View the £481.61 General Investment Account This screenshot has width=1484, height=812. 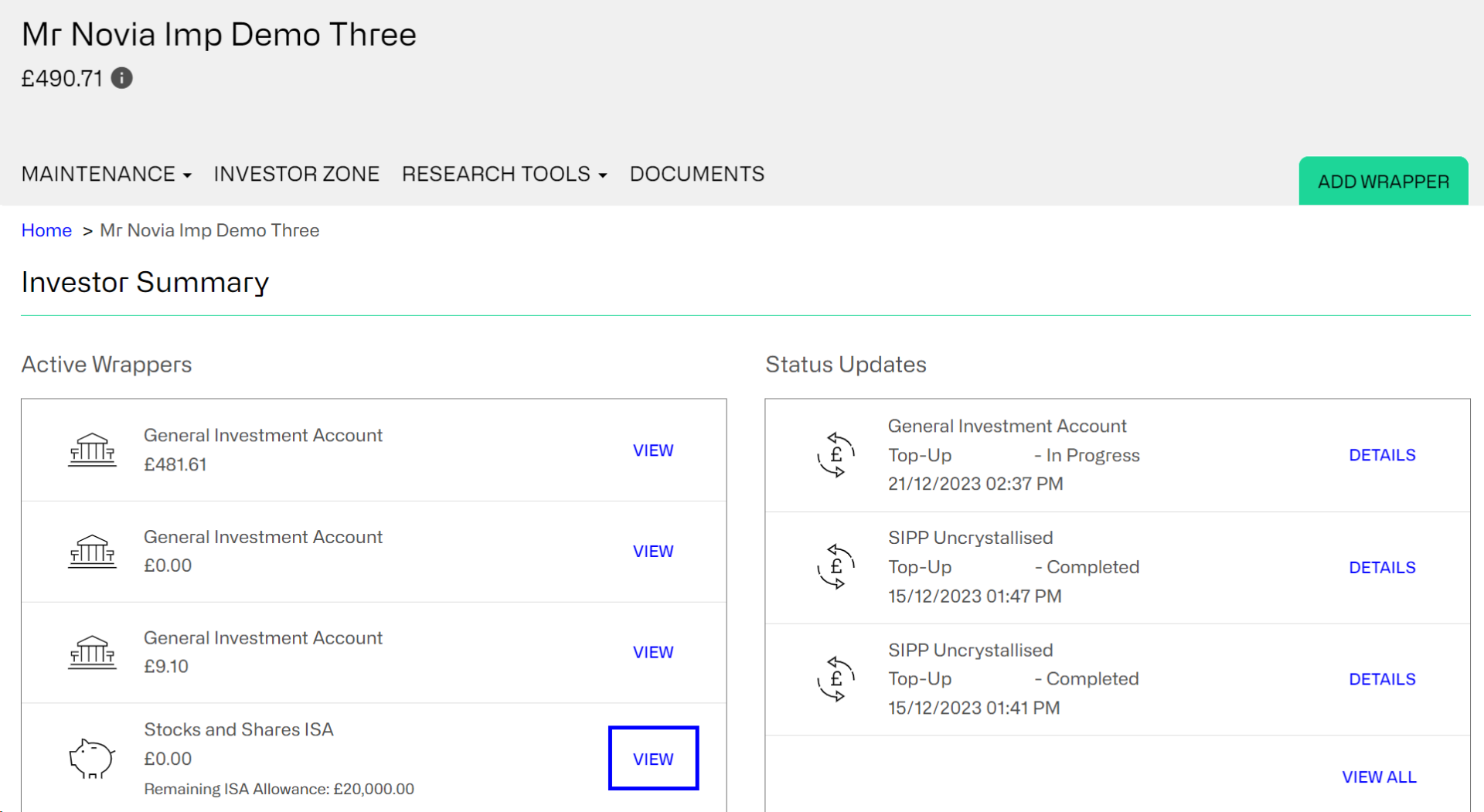(x=653, y=450)
